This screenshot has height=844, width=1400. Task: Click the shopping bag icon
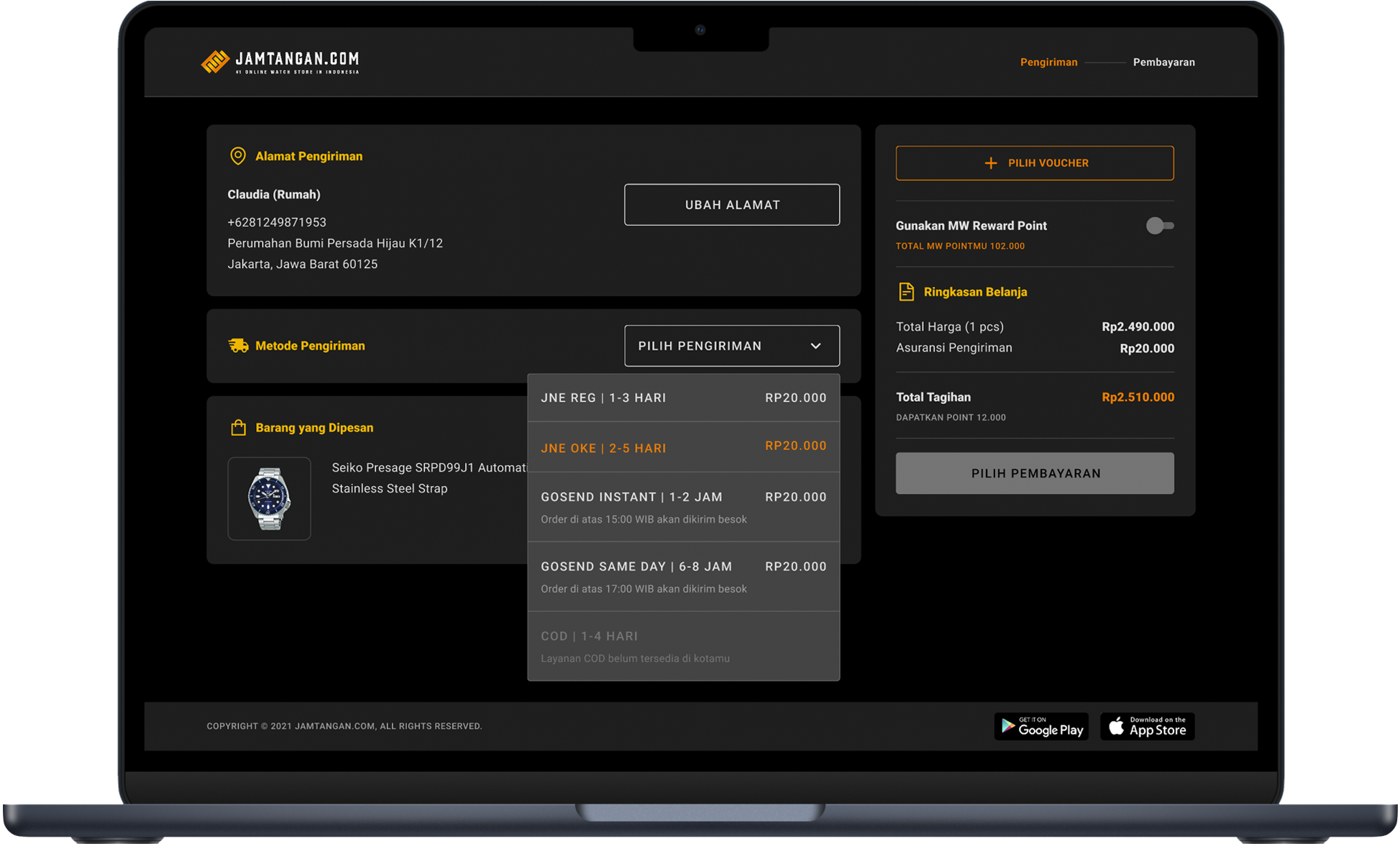(238, 428)
